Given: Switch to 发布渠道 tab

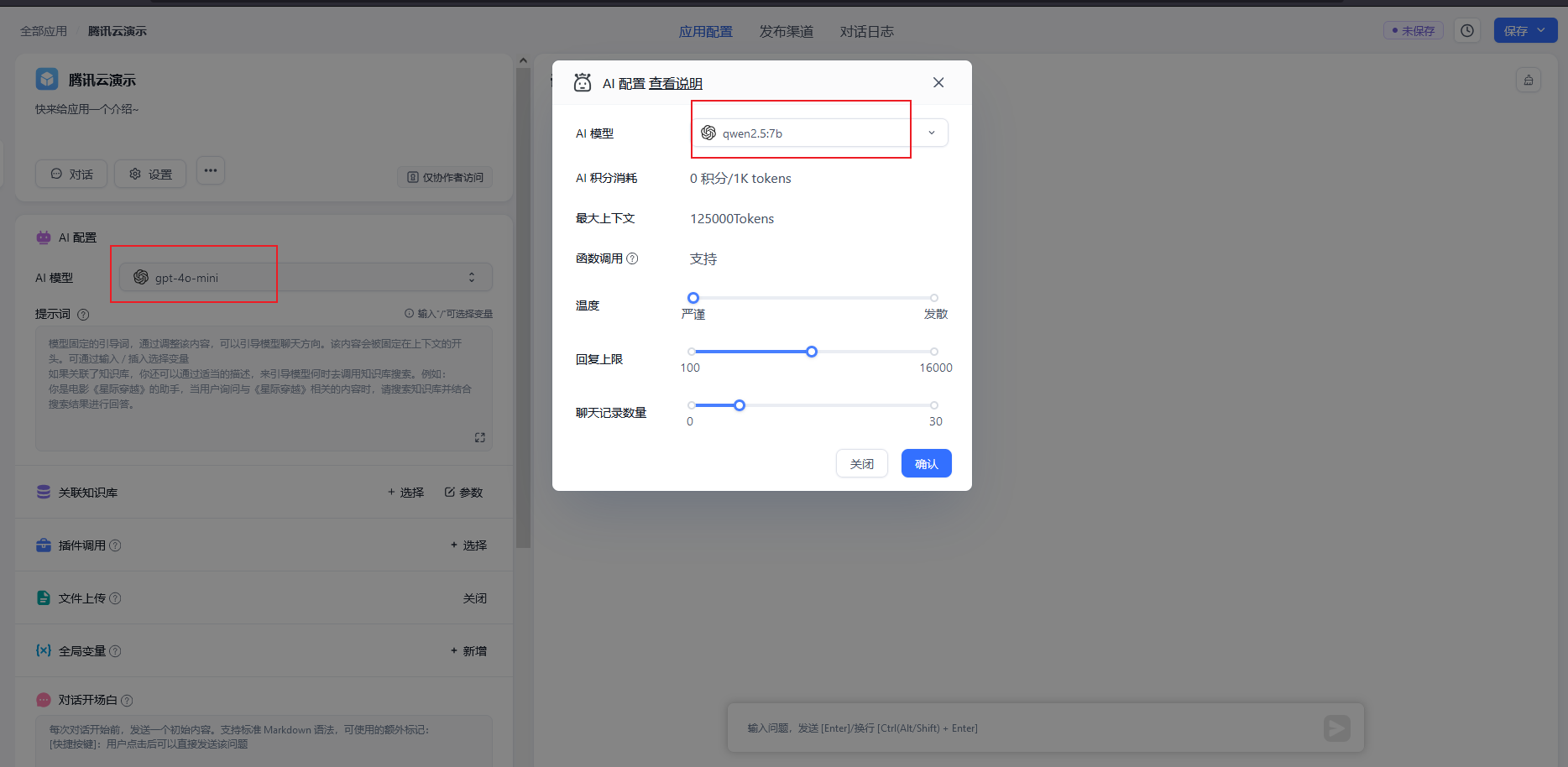Looking at the screenshot, I should (787, 31).
